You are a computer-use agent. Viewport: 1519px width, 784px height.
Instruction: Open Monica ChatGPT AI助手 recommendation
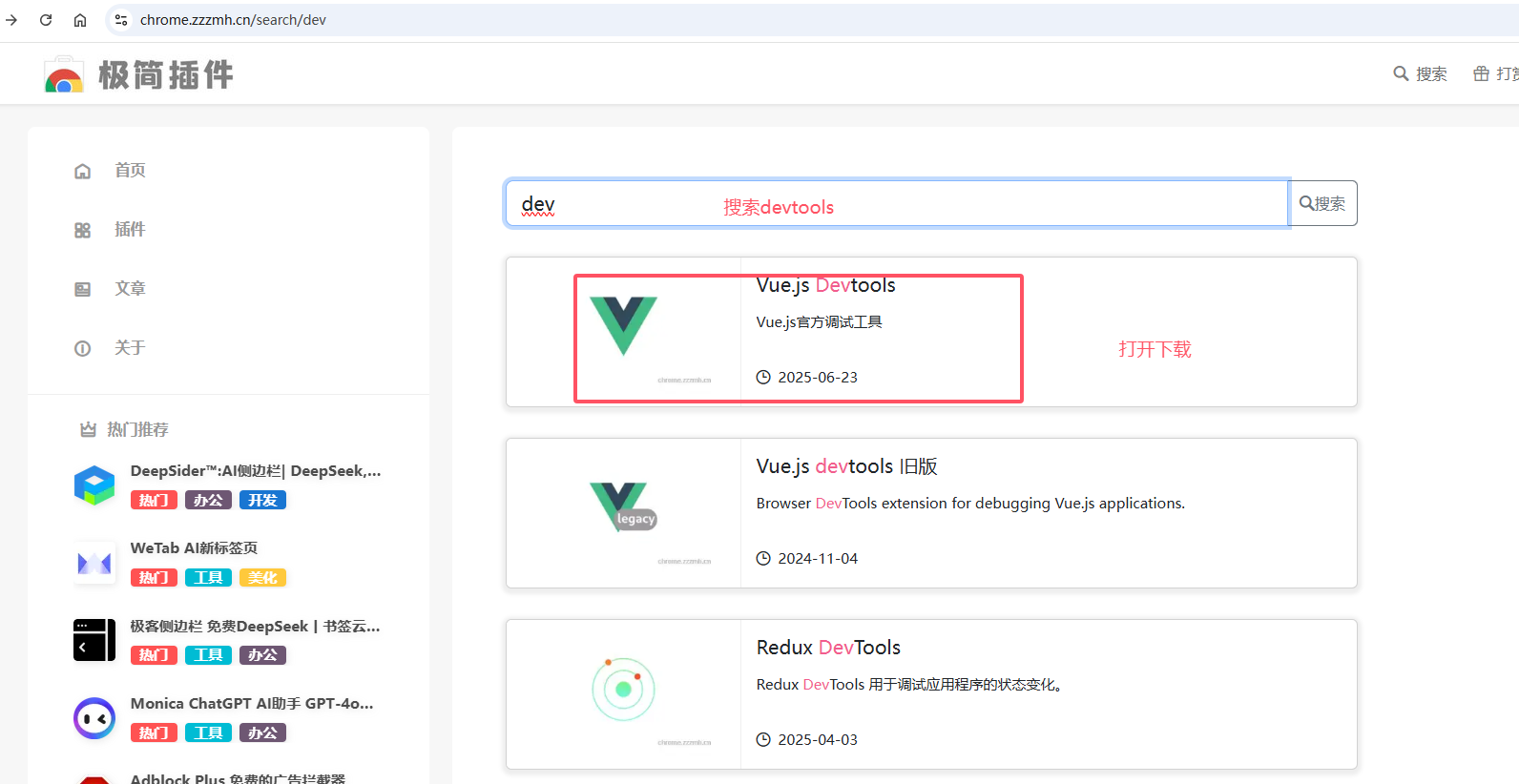point(252,704)
